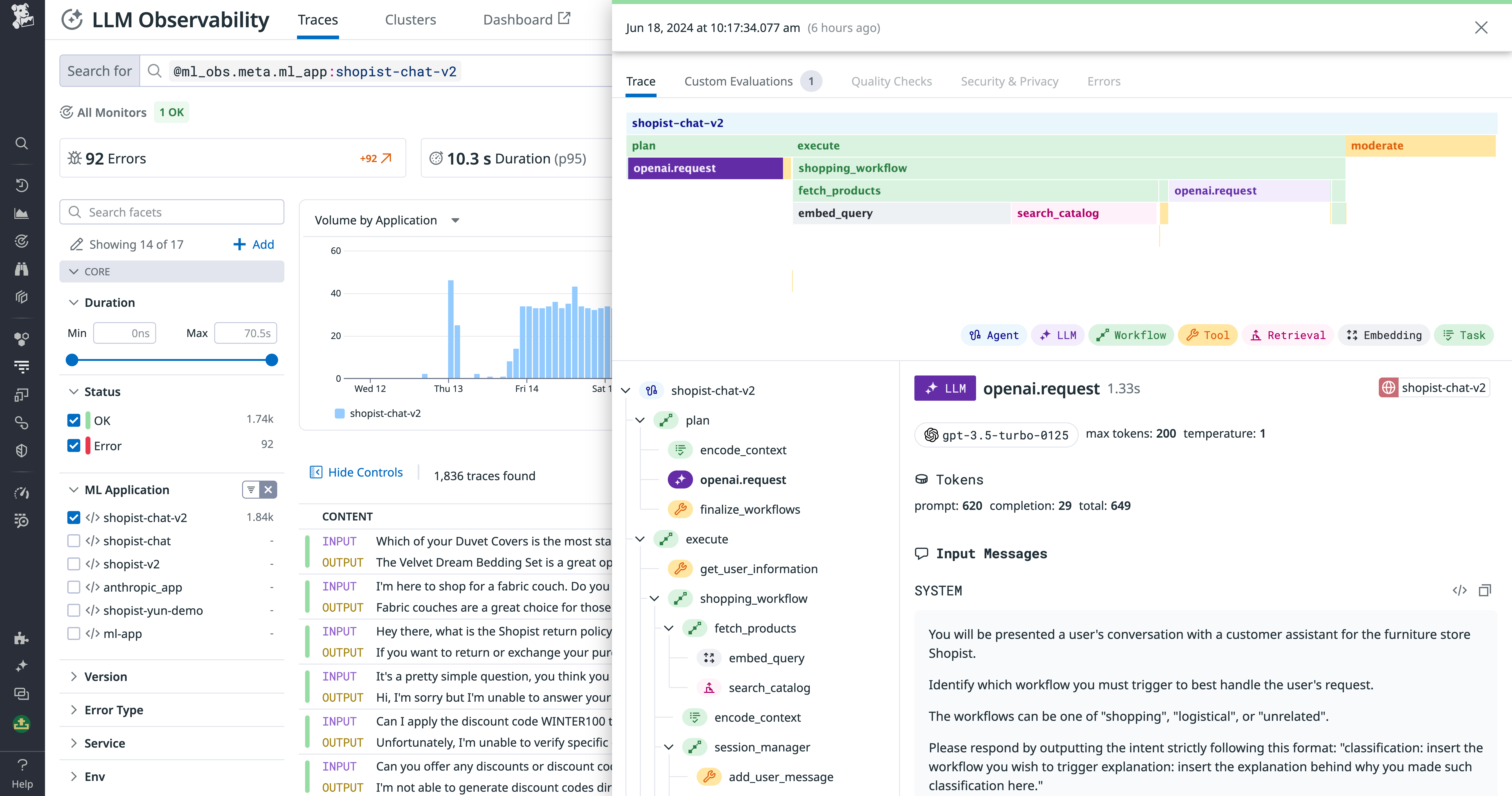Image resolution: width=1512 pixels, height=796 pixels.
Task: Select the search icon in the left sidebar
Action: click(x=22, y=143)
